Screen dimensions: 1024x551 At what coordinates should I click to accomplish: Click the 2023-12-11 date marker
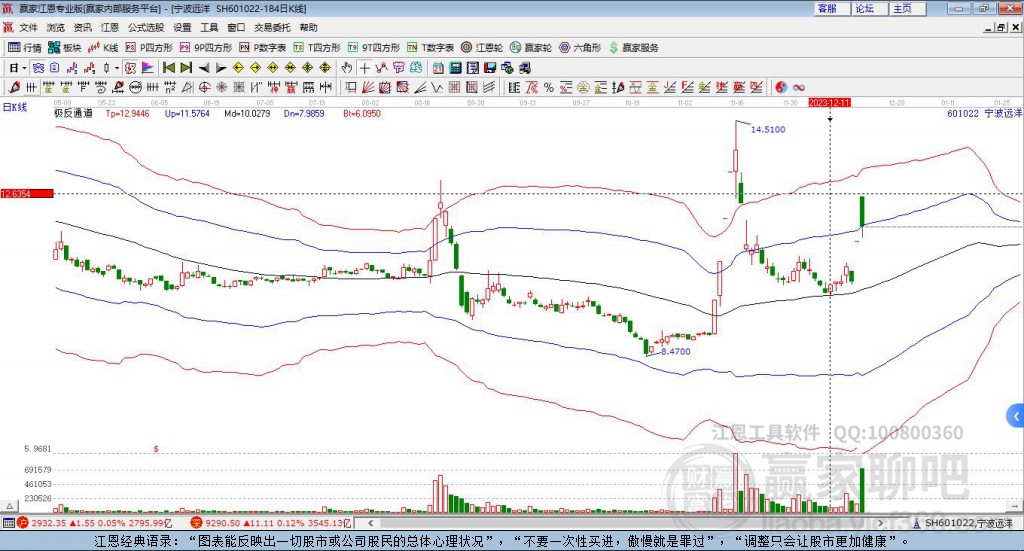(x=829, y=103)
